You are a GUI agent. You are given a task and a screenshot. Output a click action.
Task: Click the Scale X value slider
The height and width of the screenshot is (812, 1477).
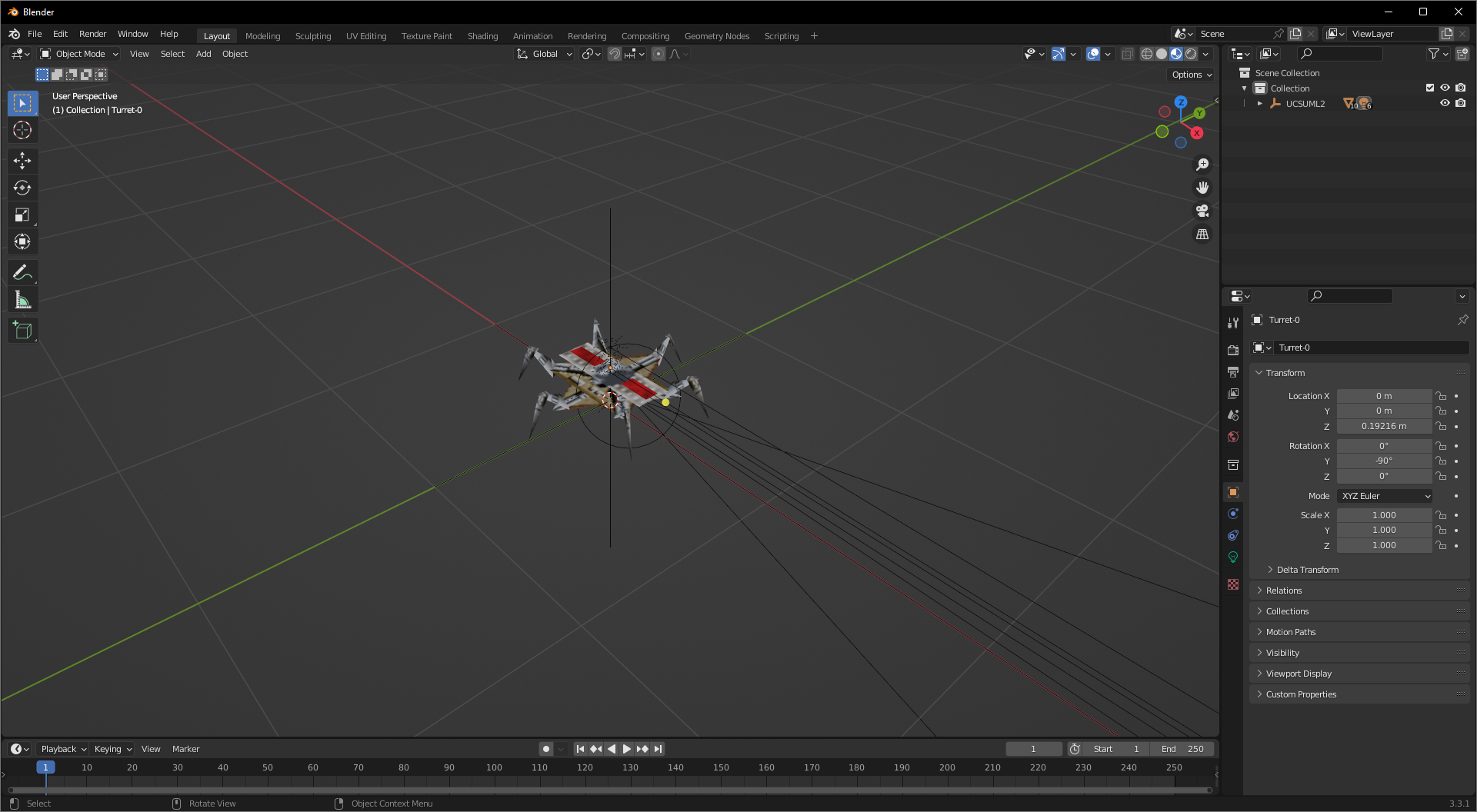point(1384,515)
